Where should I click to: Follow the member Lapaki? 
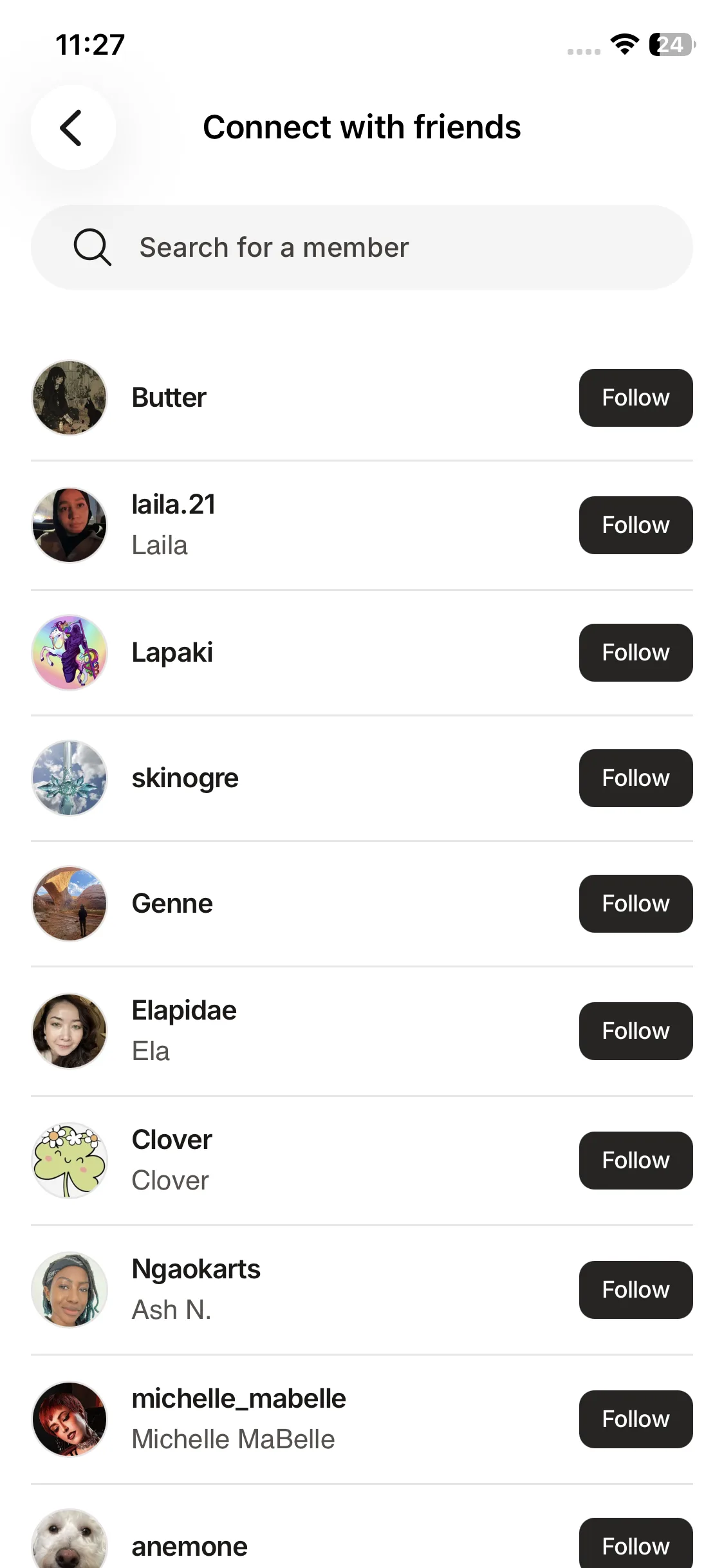pos(635,653)
